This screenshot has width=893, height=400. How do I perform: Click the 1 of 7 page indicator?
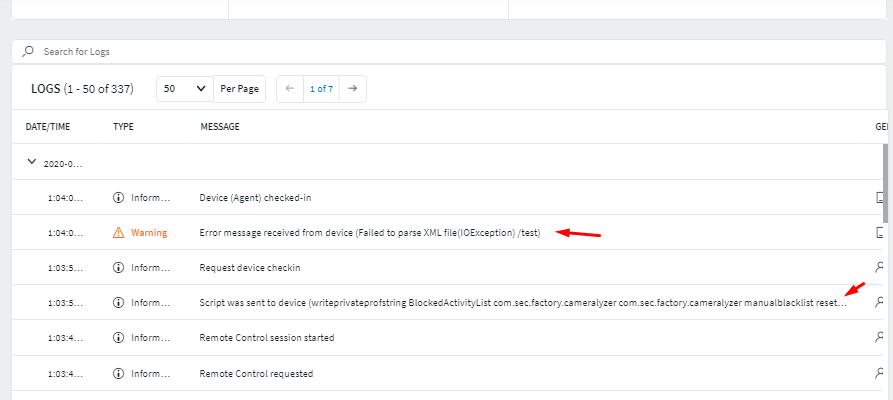[321, 89]
